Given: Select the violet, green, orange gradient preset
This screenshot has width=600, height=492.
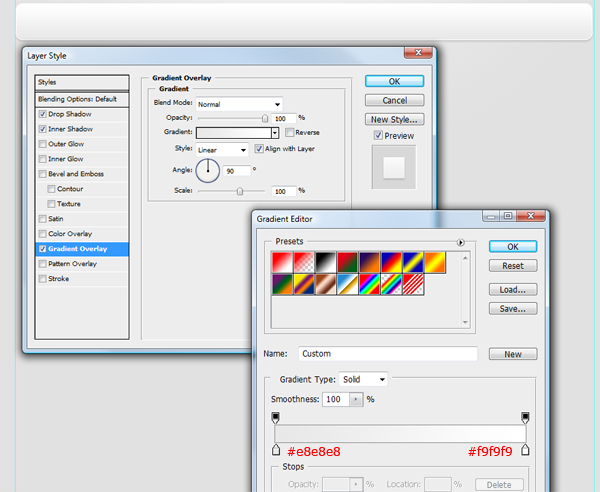Looking at the screenshot, I should pos(282,284).
